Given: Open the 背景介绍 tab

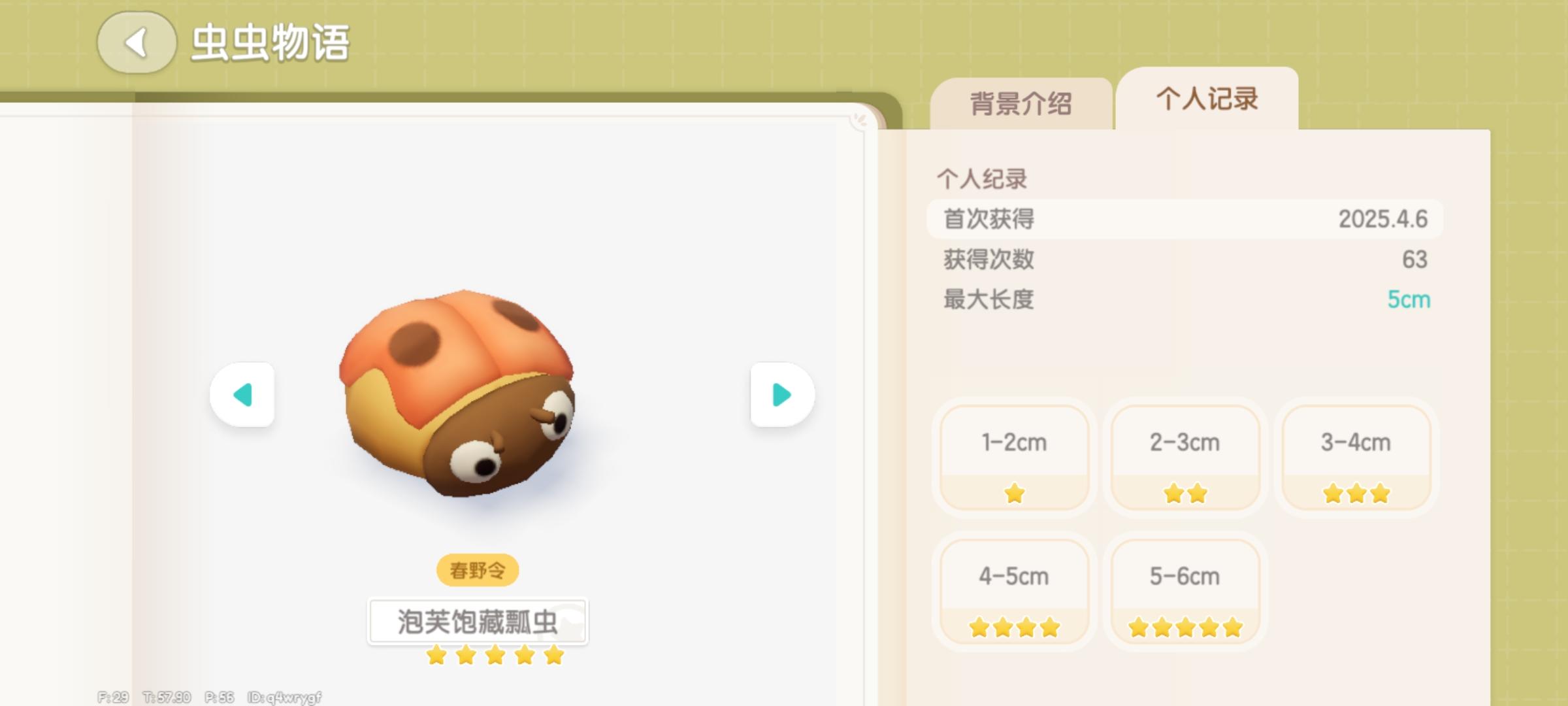Looking at the screenshot, I should click(1021, 103).
